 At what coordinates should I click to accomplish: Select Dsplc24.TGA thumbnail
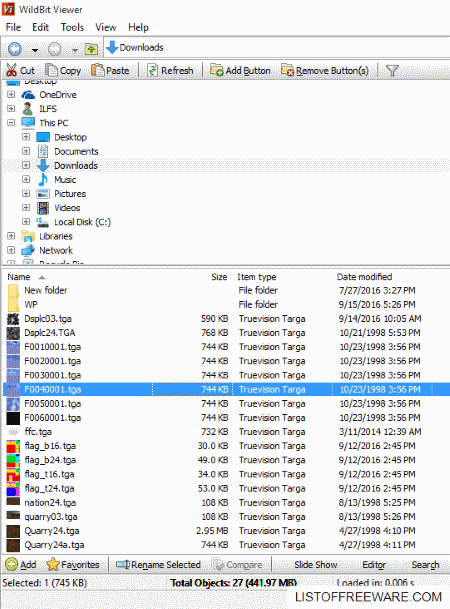13,333
